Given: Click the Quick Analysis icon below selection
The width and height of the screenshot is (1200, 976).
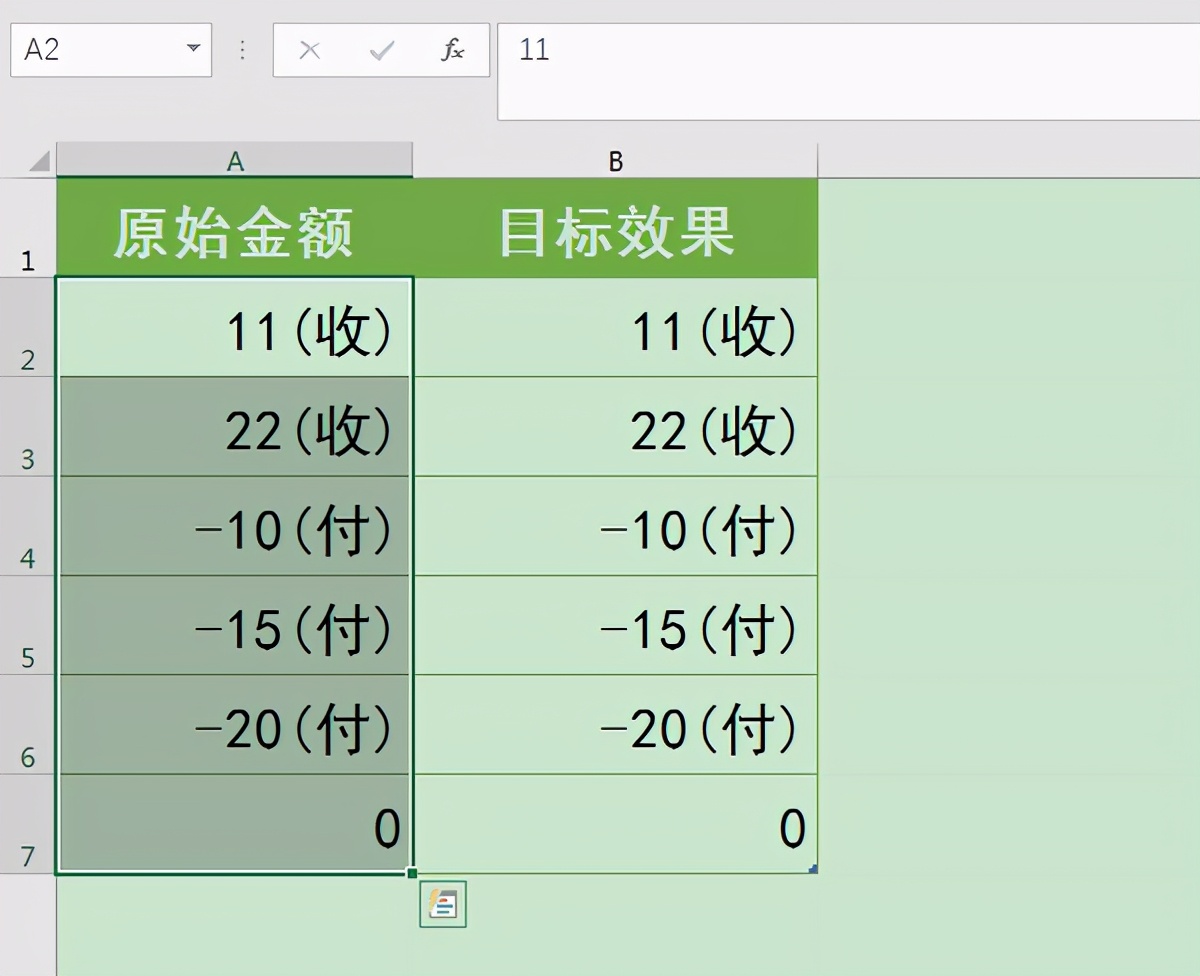Looking at the screenshot, I should pos(442,904).
